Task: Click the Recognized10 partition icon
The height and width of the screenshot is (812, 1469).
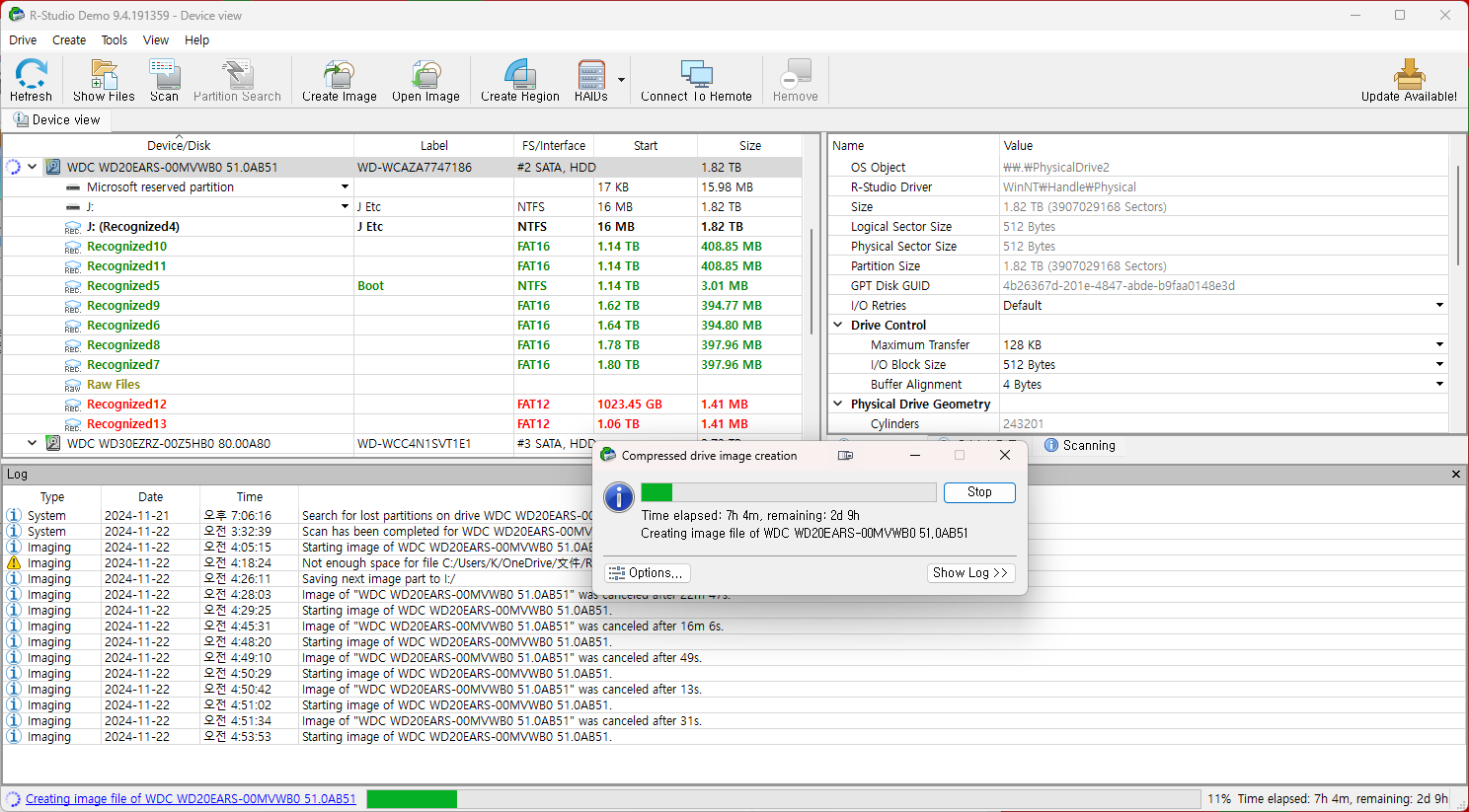Action: coord(73,247)
